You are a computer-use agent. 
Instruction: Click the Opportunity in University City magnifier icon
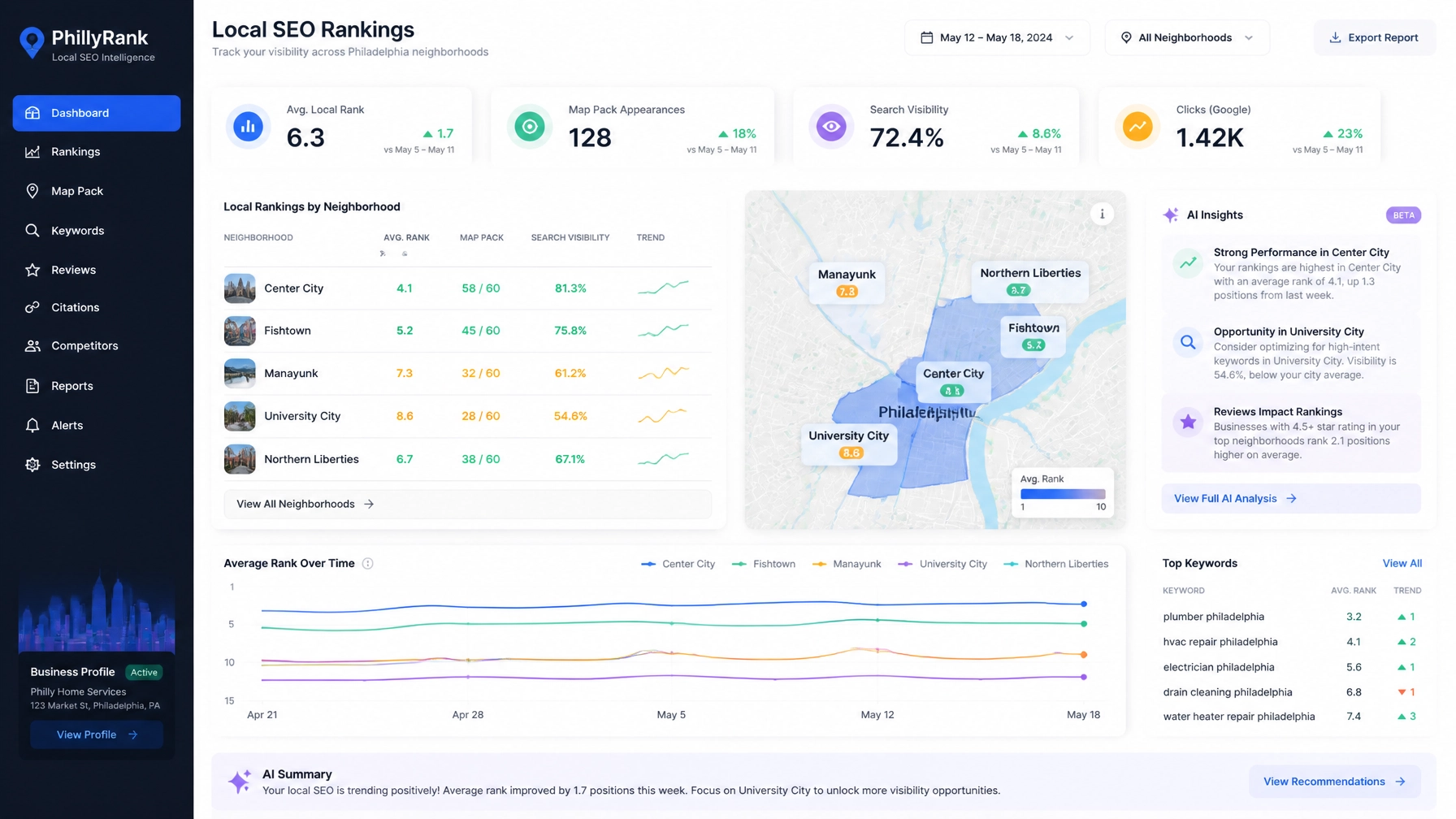click(x=1188, y=342)
